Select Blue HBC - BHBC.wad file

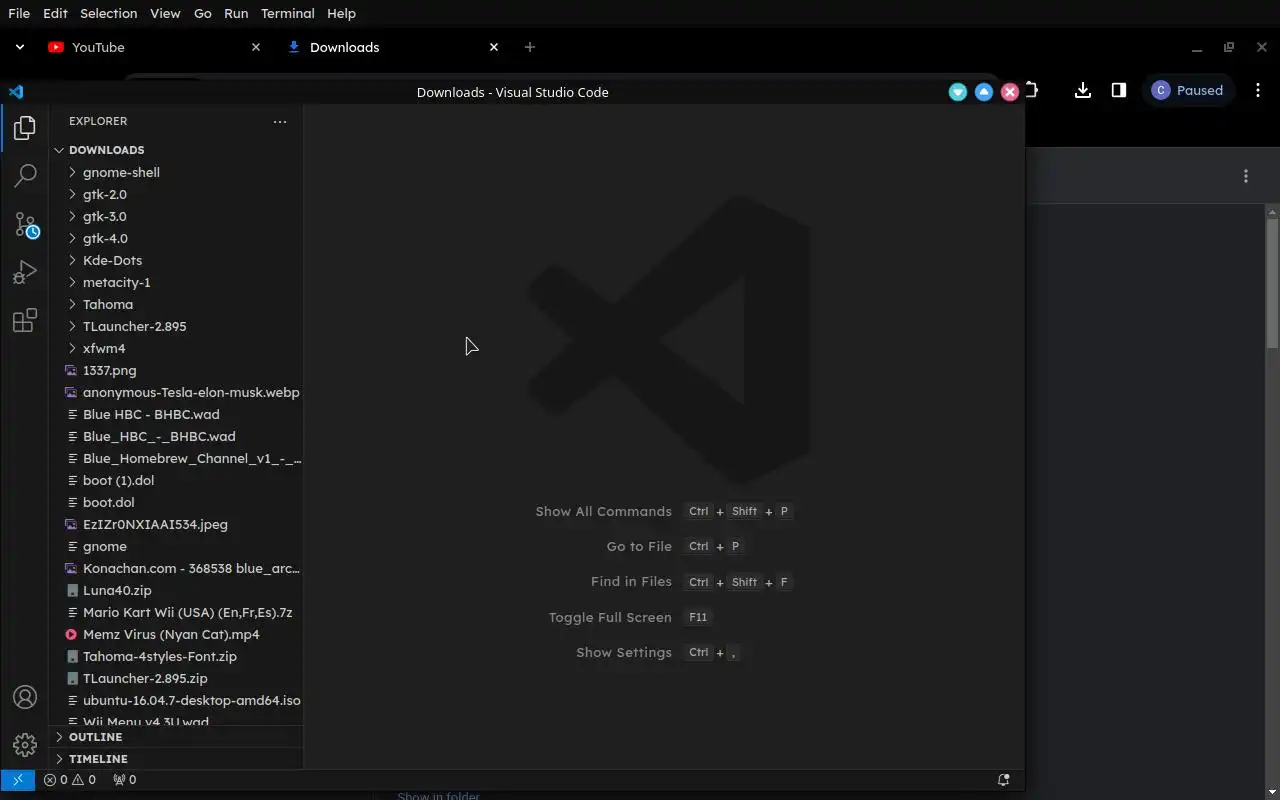click(x=176, y=414)
